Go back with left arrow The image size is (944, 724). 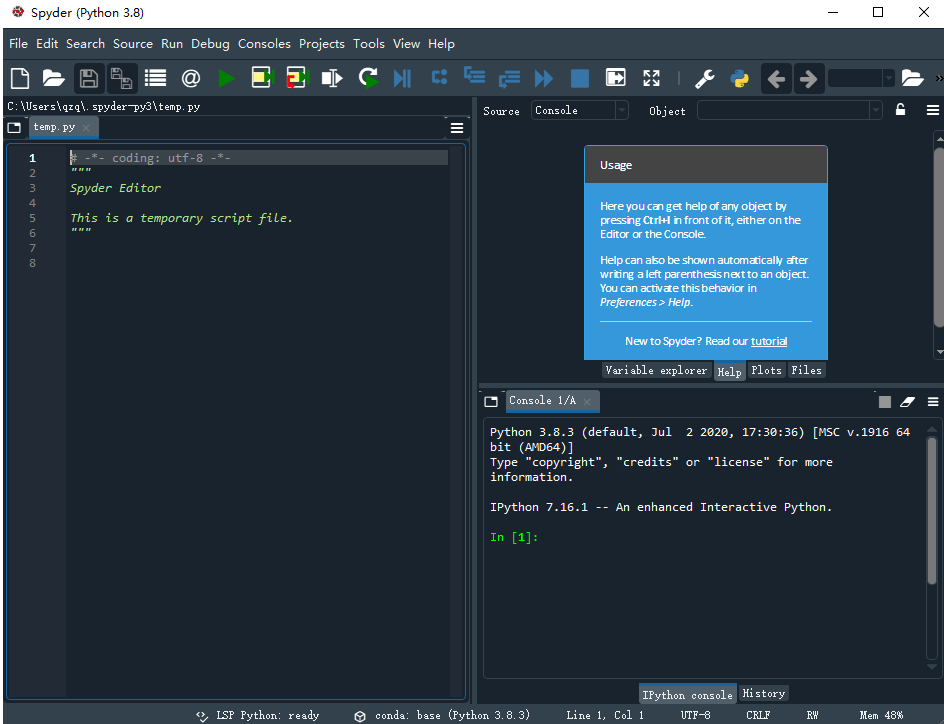(x=776, y=78)
